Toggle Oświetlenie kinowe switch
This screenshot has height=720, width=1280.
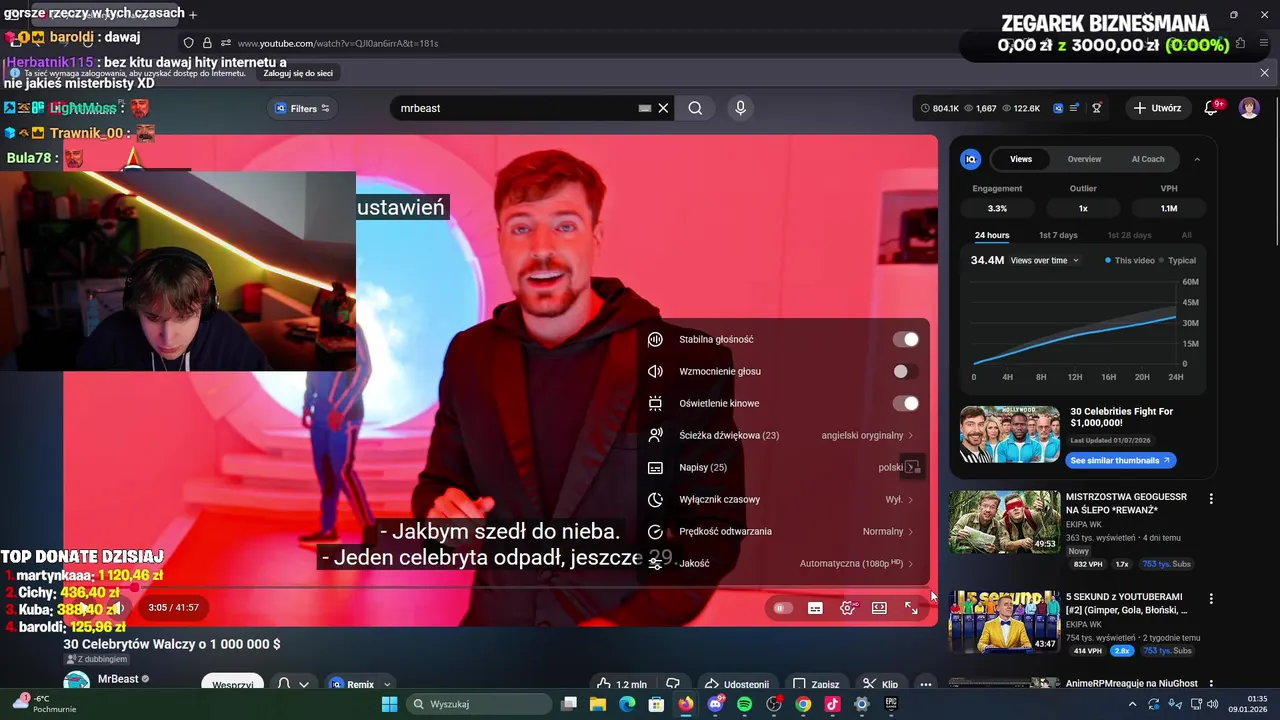coord(905,403)
